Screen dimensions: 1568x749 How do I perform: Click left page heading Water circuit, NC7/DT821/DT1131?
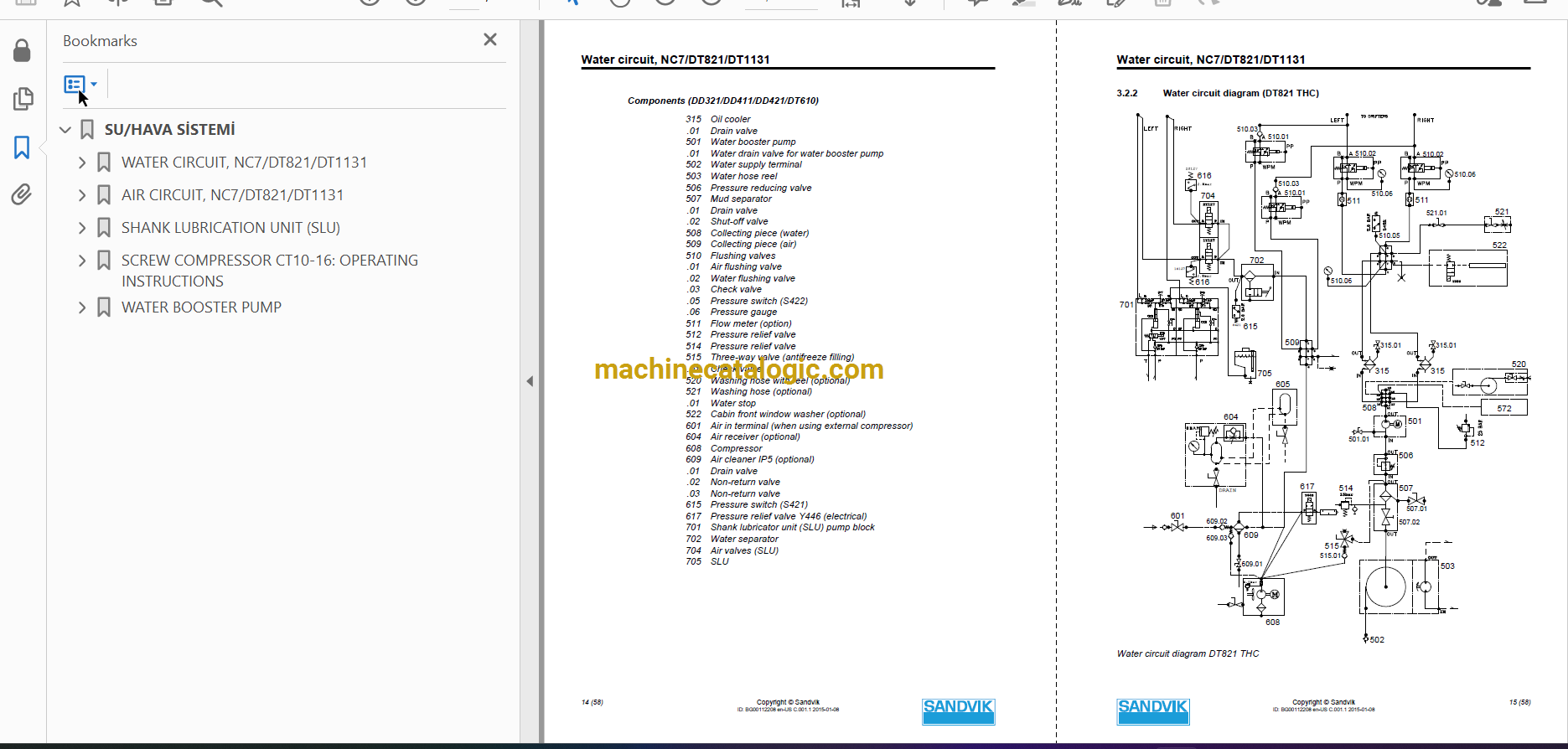pyautogui.click(x=675, y=59)
